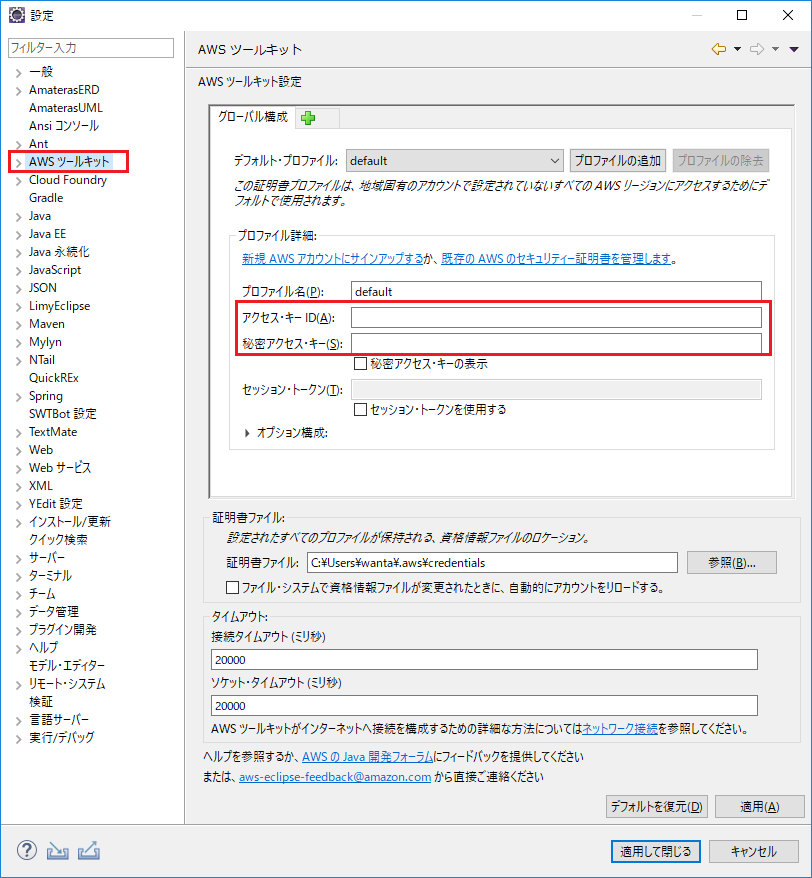This screenshot has width=812, height=878.
Task: Focus the フィルター入力 search field
Action: coord(91,48)
